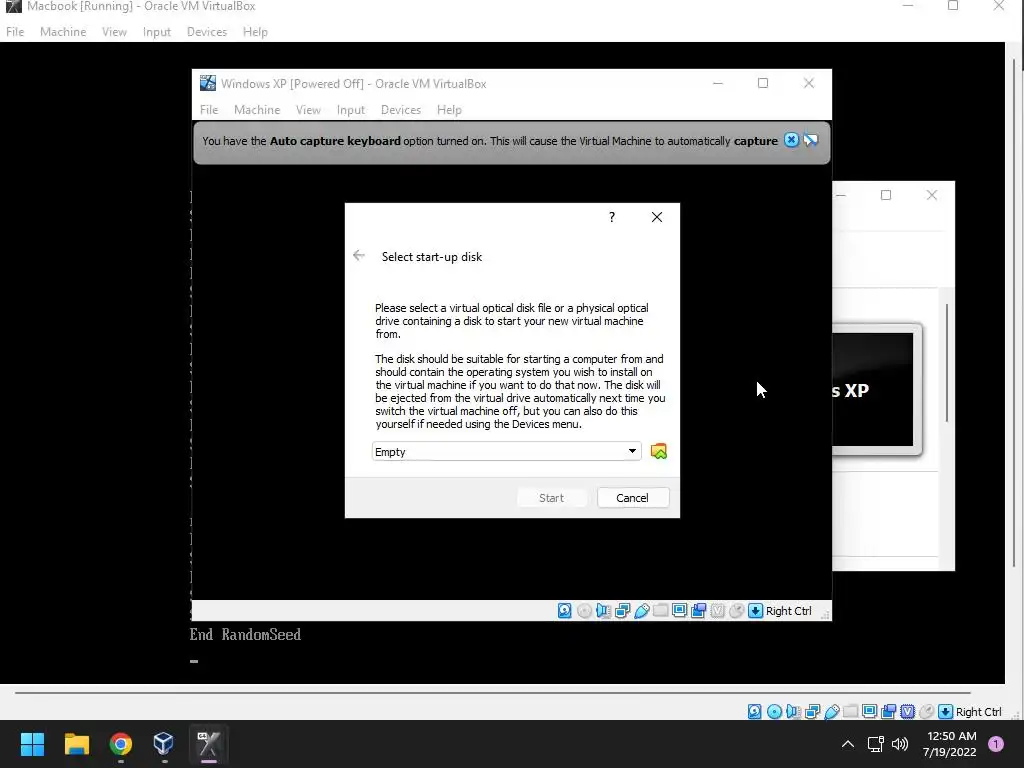The width and height of the screenshot is (1024, 768).
Task: Select the running Macbook VM taskbar icon
Action: (x=208, y=744)
